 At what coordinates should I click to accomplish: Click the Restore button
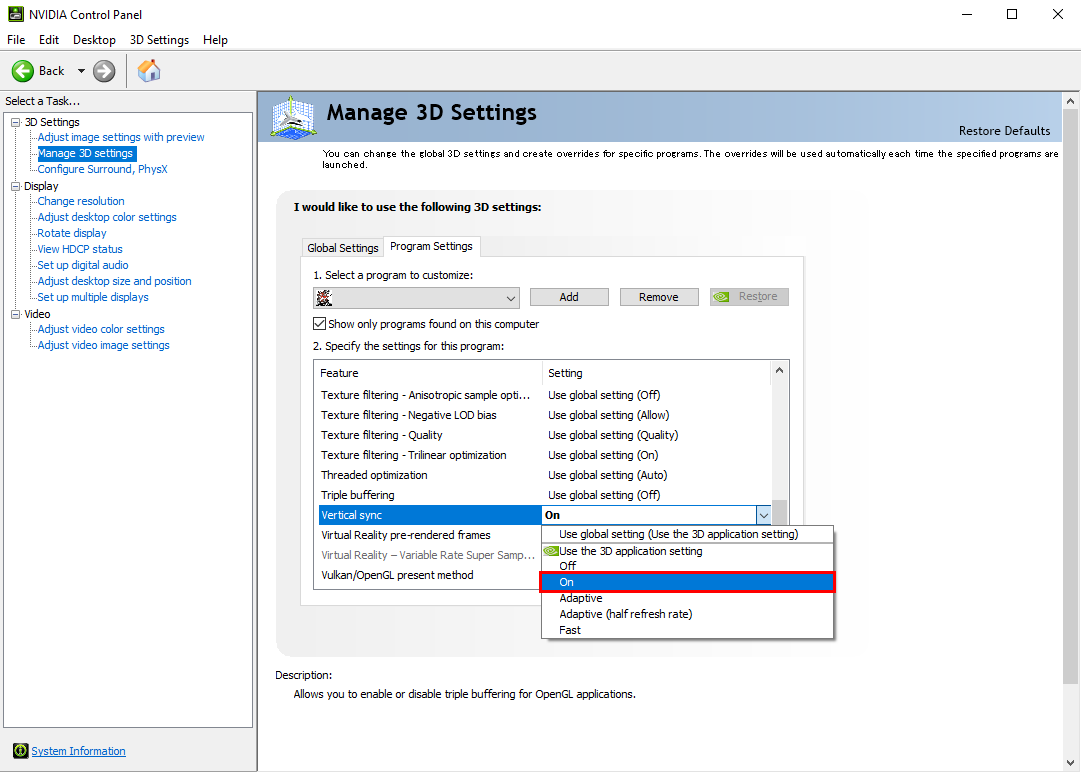749,297
